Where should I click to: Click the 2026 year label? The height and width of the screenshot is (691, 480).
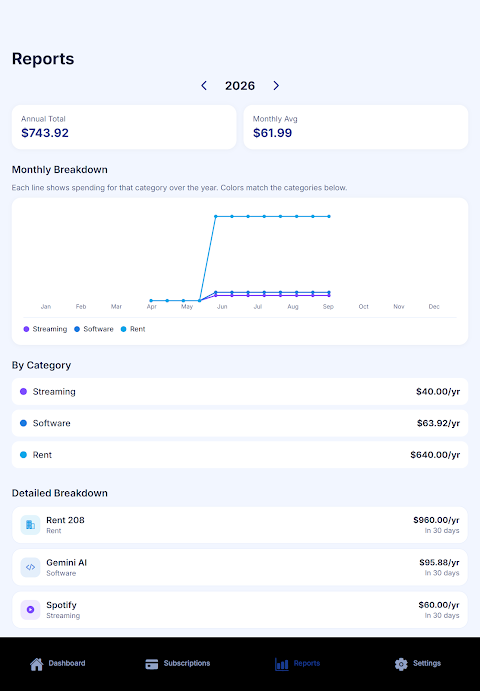pyautogui.click(x=240, y=85)
